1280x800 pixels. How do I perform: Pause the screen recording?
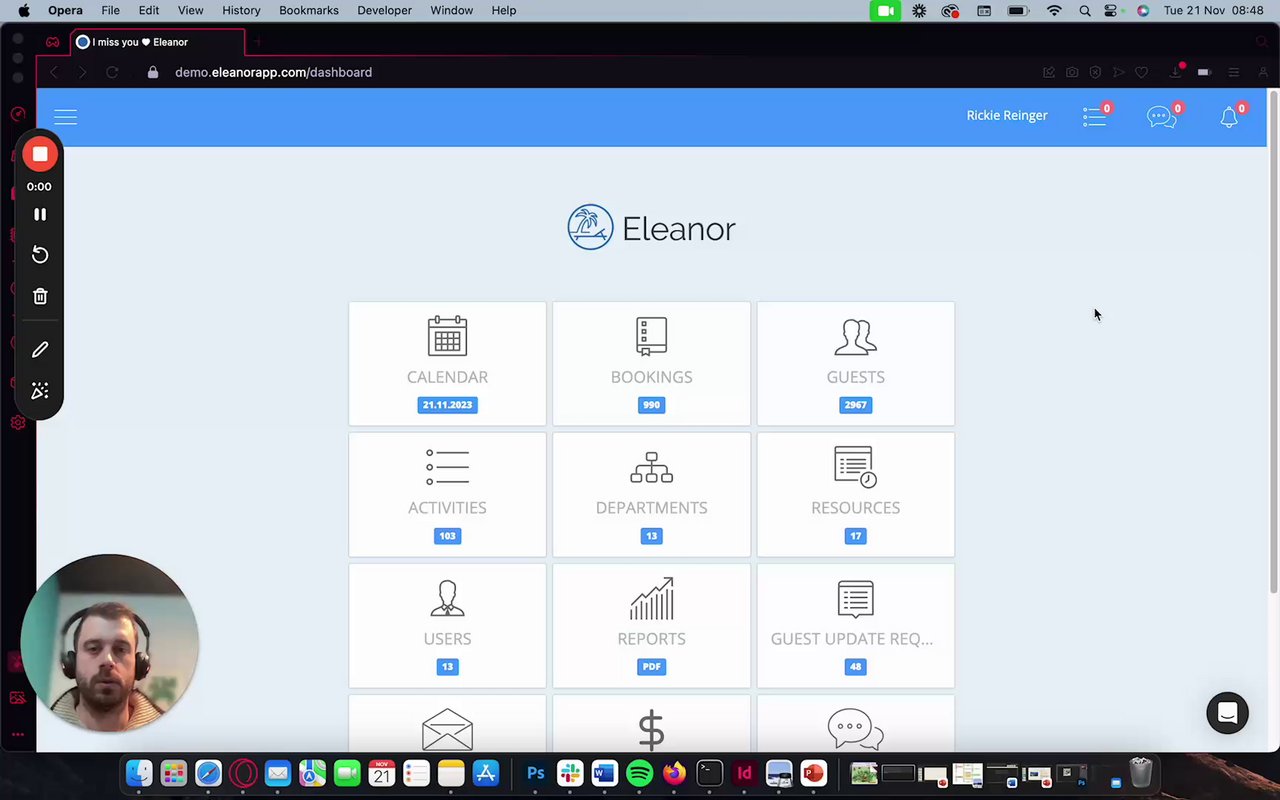[x=40, y=214]
